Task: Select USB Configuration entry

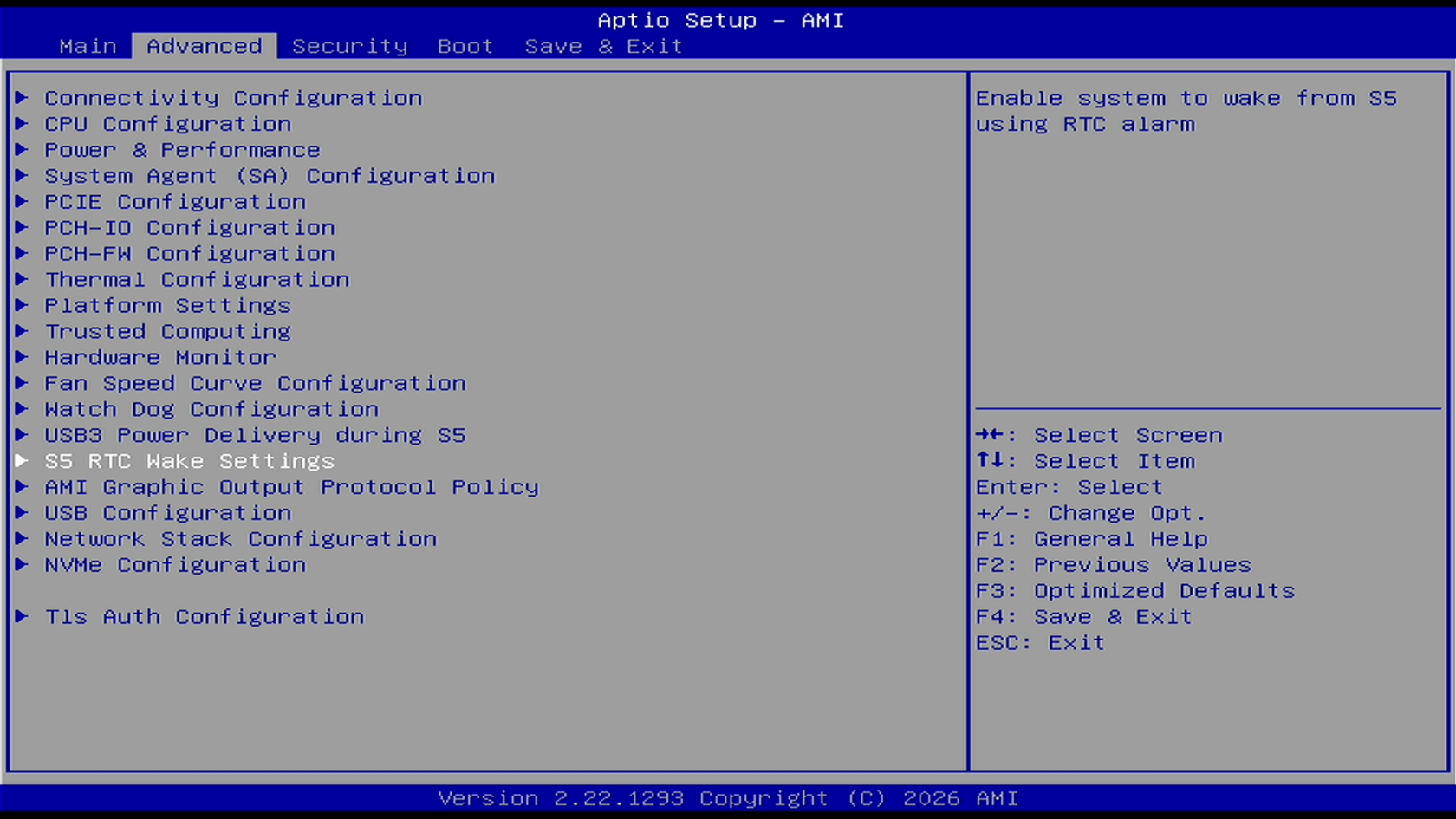Action: (168, 513)
